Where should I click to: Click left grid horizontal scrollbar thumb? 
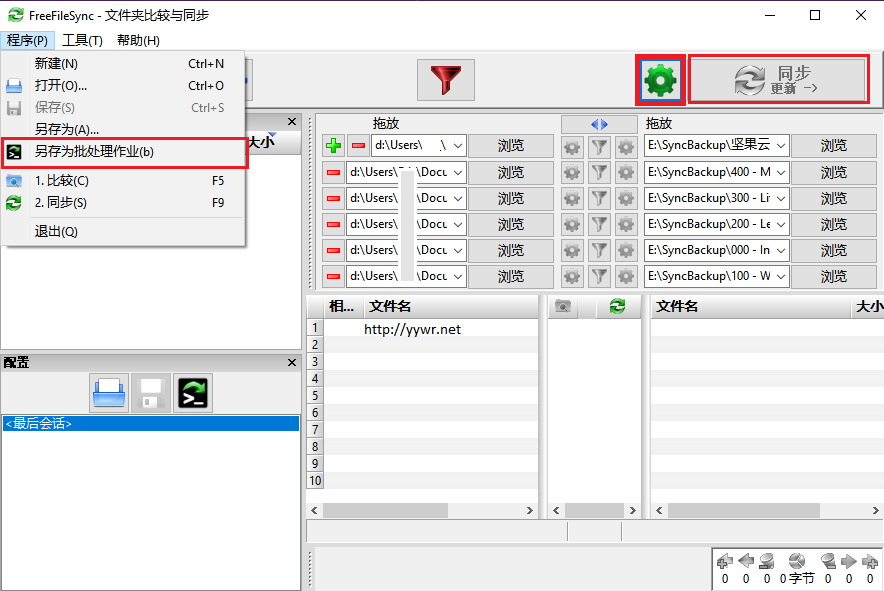click(x=385, y=510)
